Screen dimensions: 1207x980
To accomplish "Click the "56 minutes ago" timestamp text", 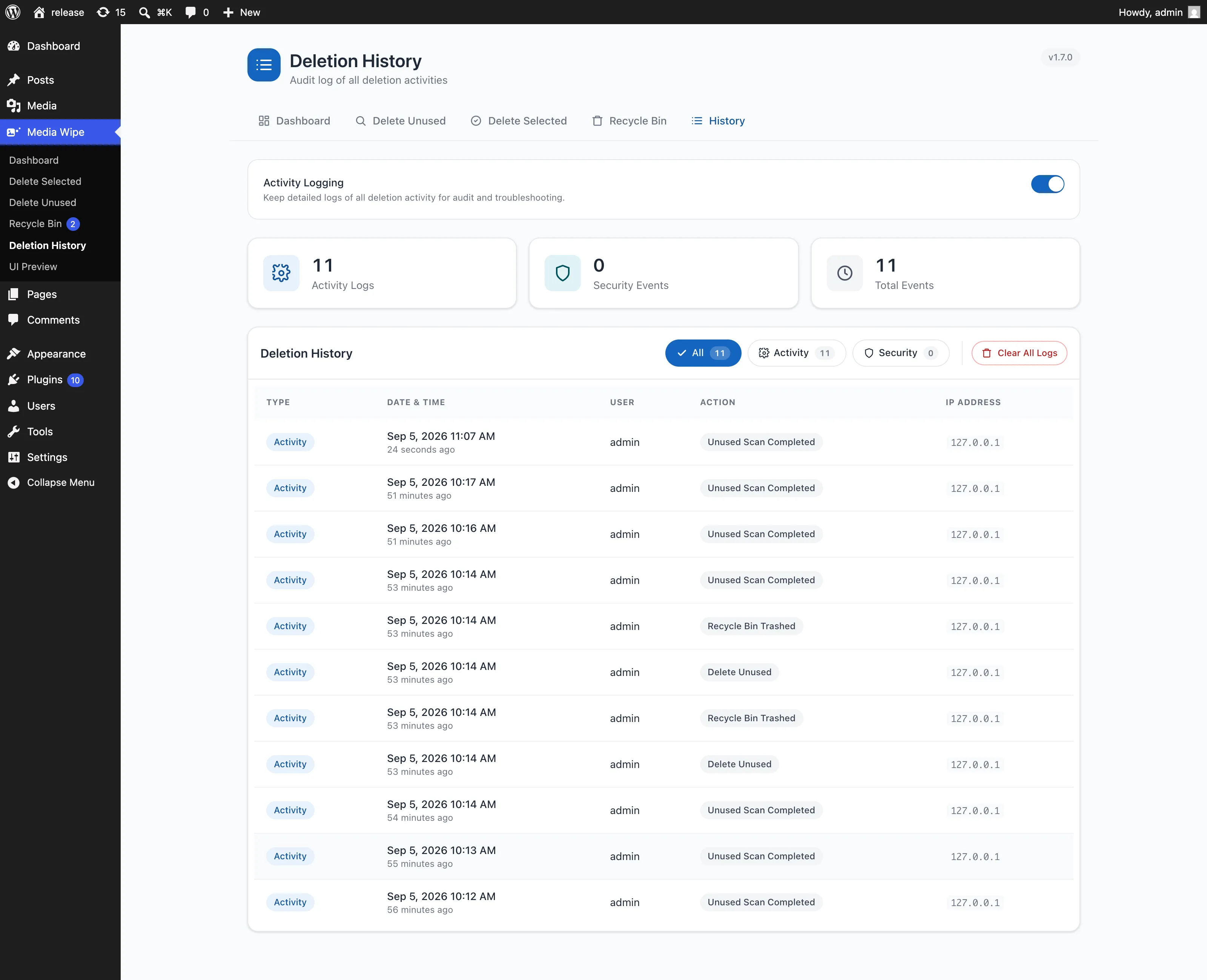I will [420, 910].
